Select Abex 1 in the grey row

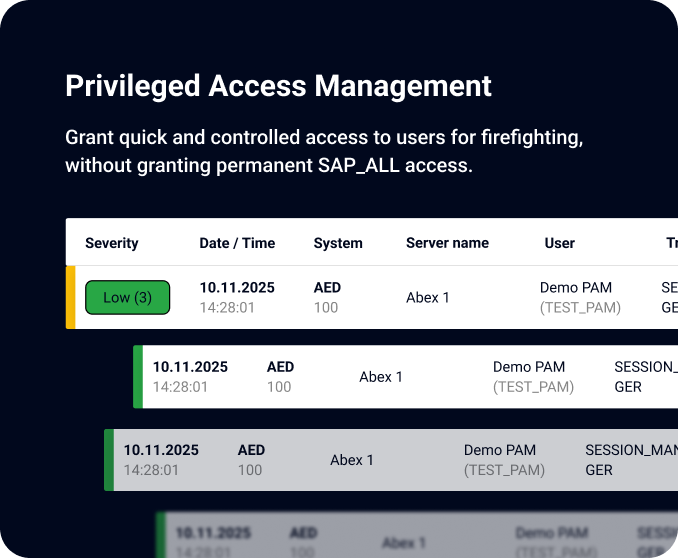352,460
